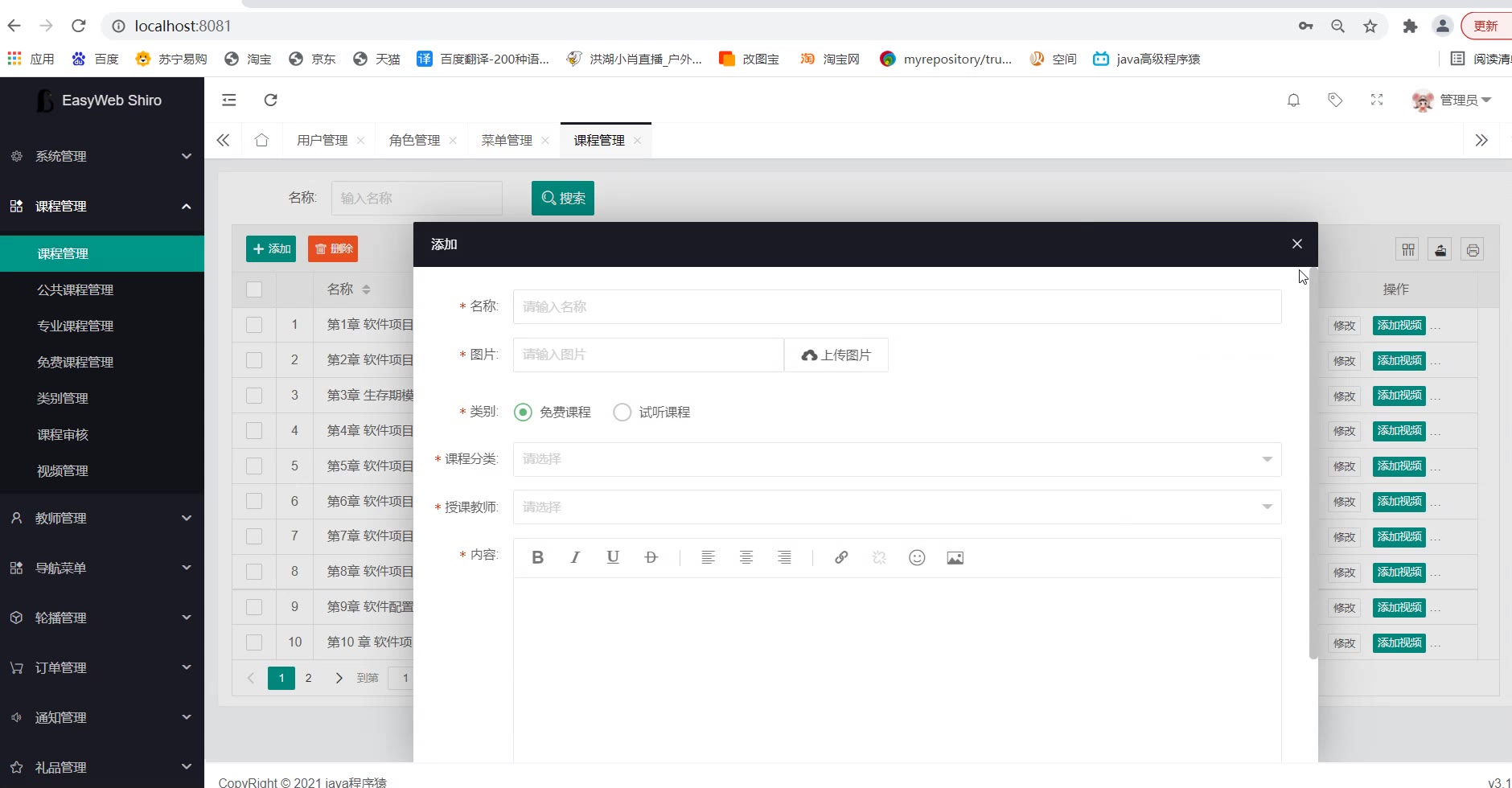Click orange 删除 button
Image resolution: width=1512 pixels, height=788 pixels.
333,249
